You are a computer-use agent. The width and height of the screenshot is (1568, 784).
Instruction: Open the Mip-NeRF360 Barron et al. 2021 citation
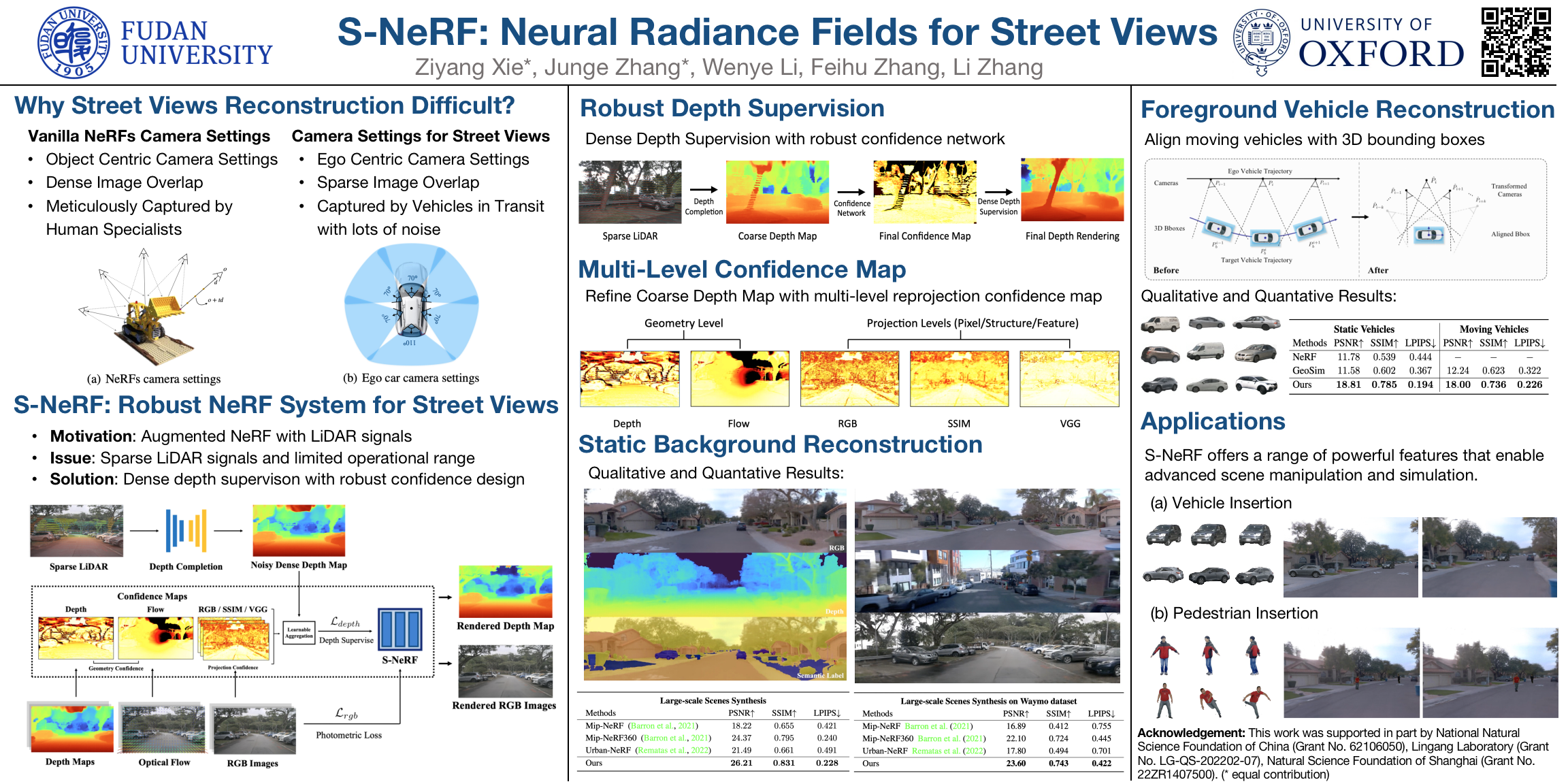tap(676, 738)
